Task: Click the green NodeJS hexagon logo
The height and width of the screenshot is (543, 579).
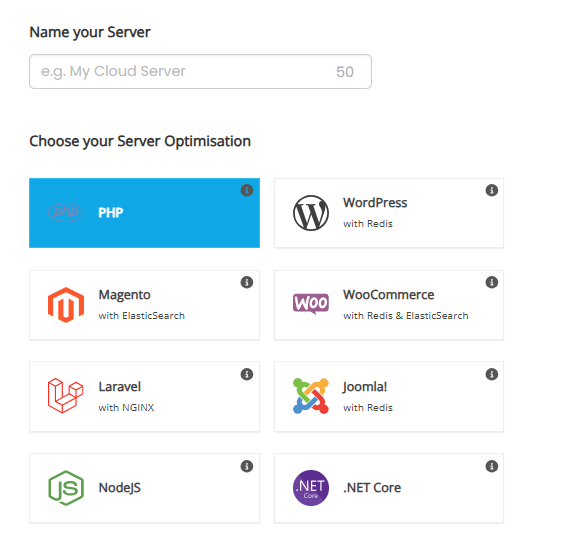Action: (66, 488)
